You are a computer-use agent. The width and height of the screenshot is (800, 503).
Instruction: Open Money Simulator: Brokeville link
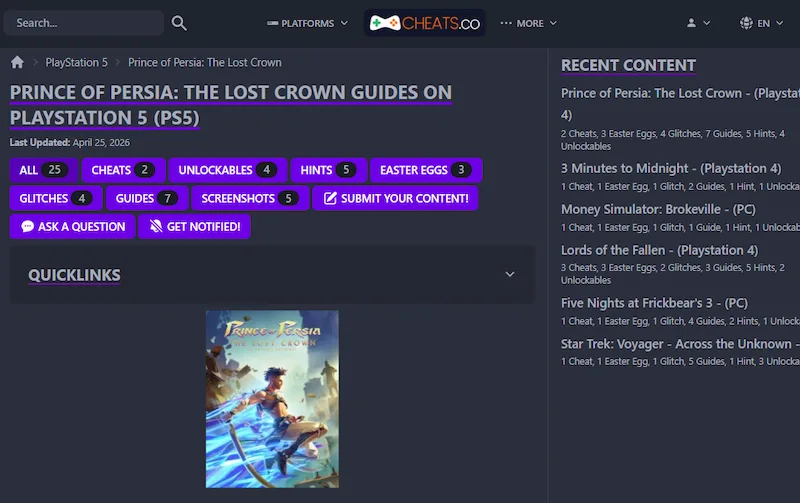(658, 209)
